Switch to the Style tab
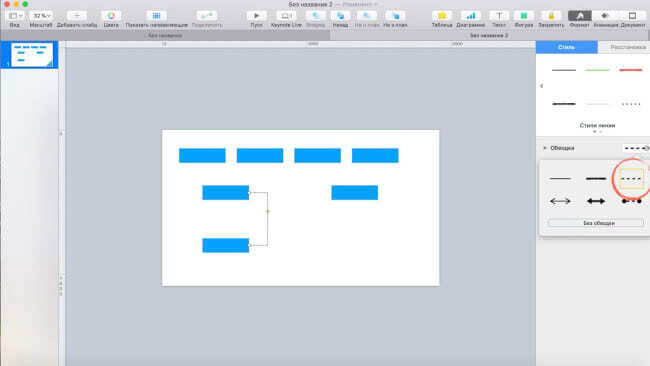The image size is (650, 366). (x=566, y=47)
